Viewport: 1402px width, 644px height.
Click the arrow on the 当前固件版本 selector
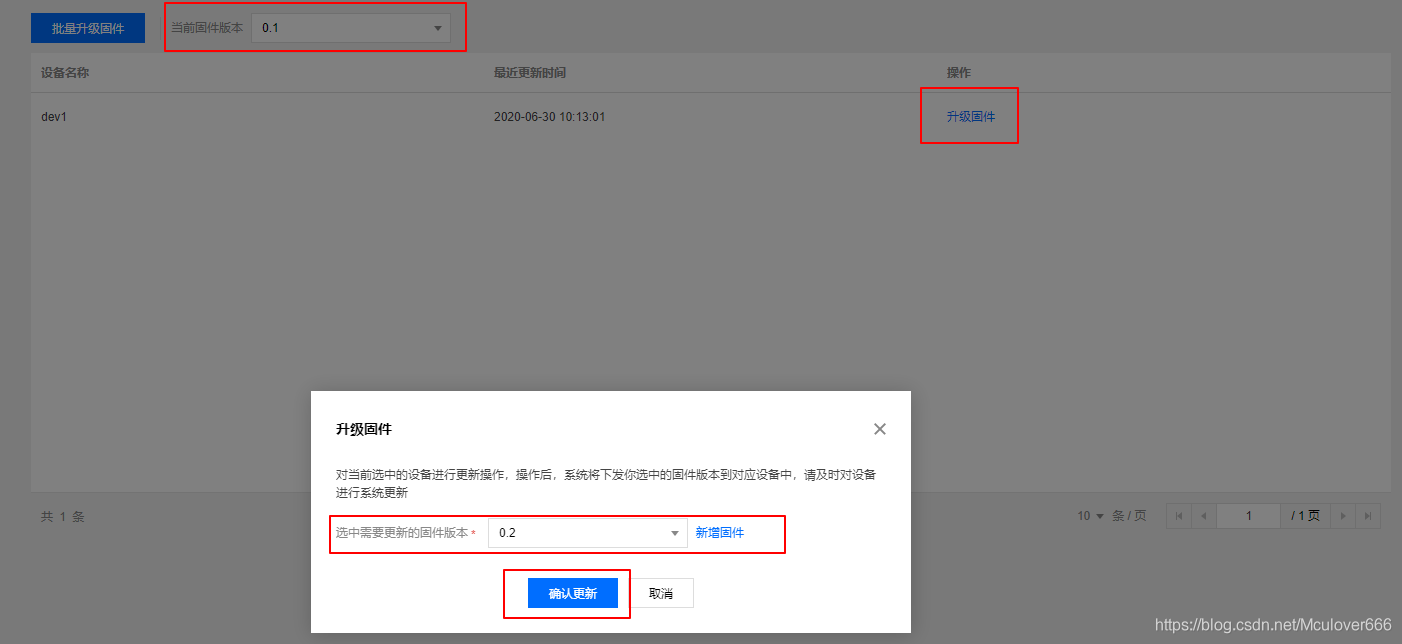pyautogui.click(x=437, y=29)
